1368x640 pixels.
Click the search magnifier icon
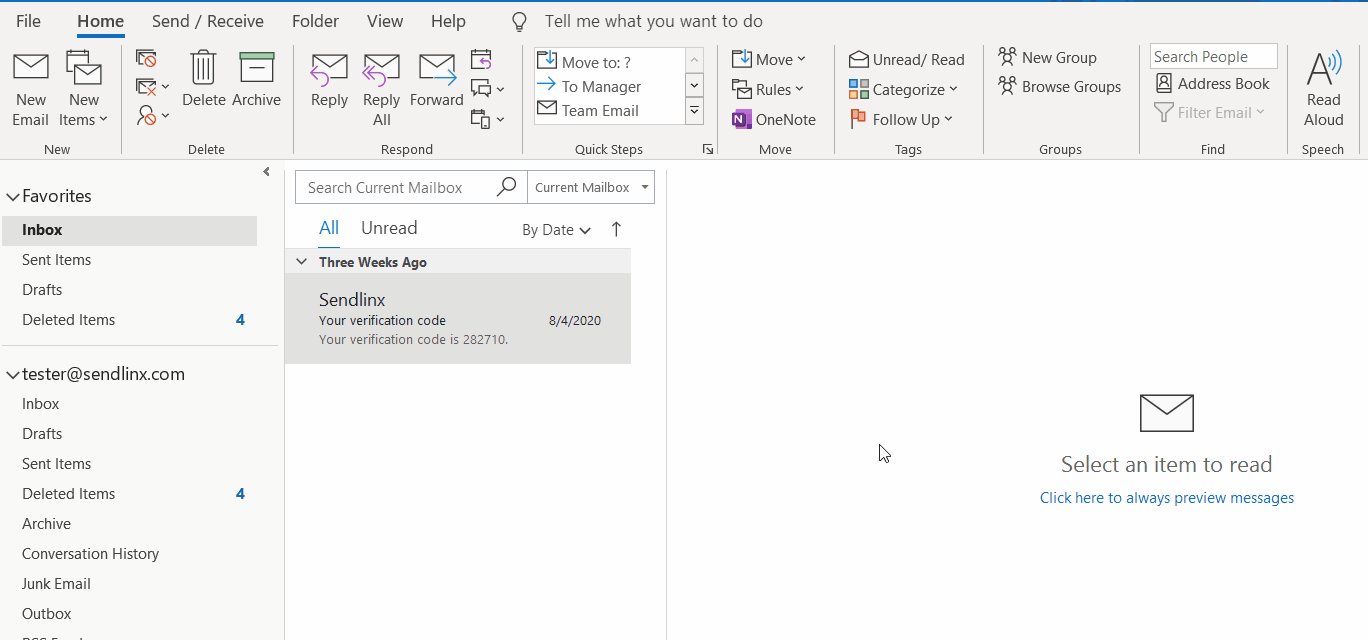(507, 187)
